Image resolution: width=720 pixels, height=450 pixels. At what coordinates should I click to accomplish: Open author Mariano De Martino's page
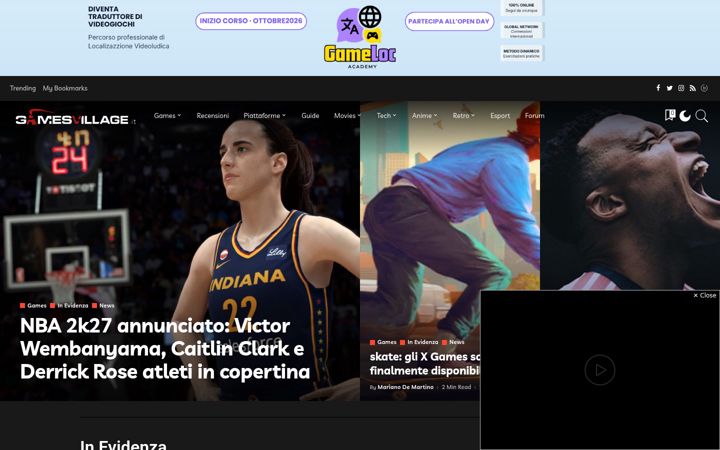click(405, 387)
